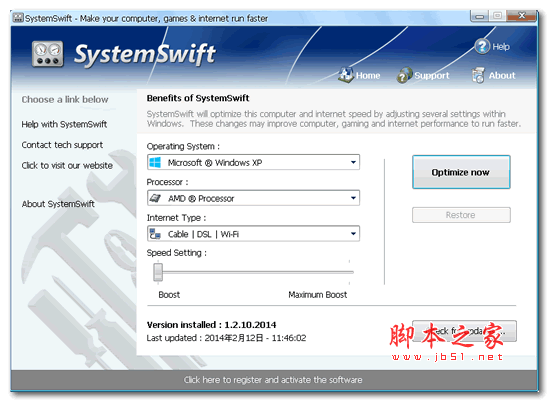Screen dimensions: 550x403
Task: Click the Benefits of SystemSwift heading
Action: coord(198,98)
